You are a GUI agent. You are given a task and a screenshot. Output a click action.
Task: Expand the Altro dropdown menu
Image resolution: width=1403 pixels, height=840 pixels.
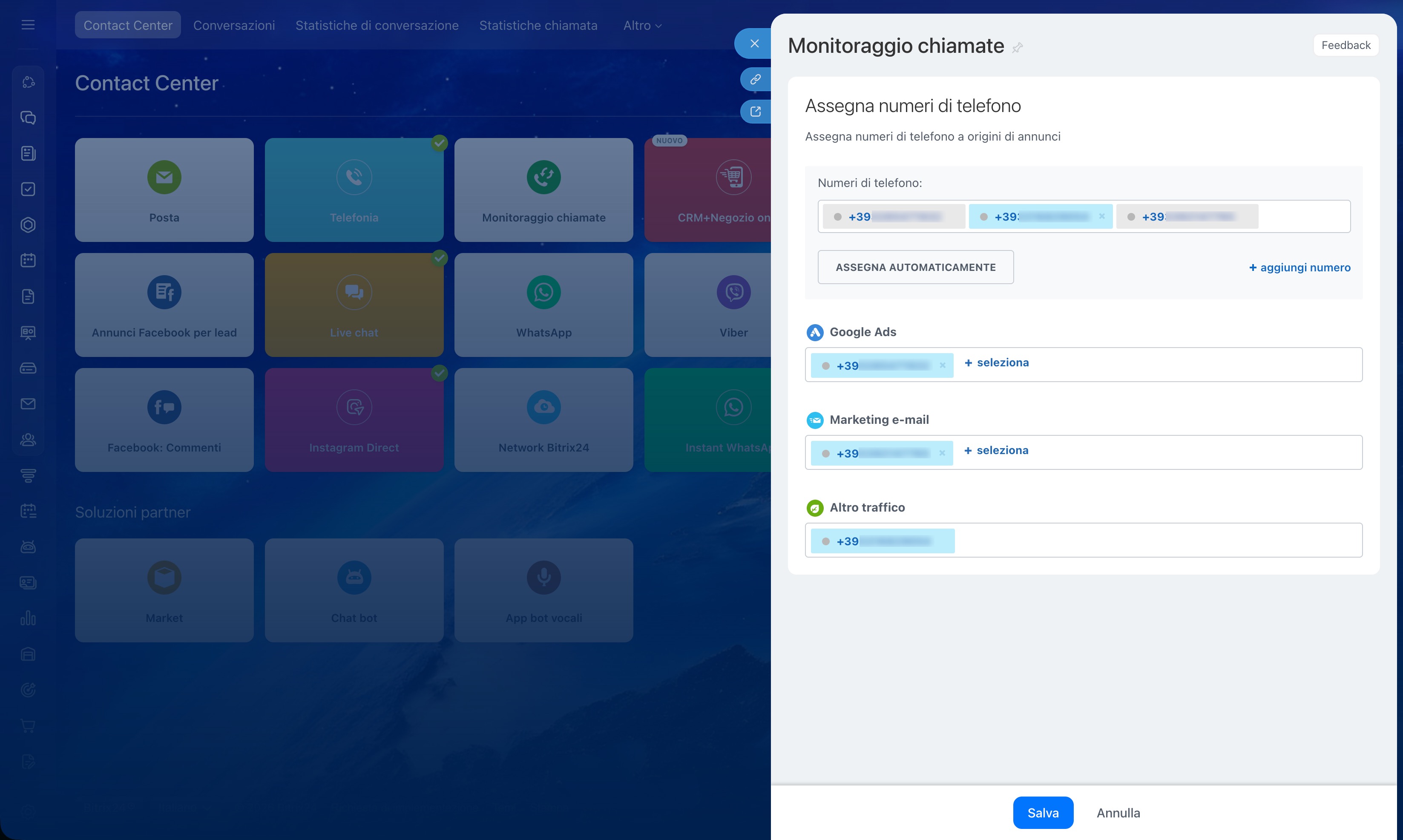click(642, 26)
